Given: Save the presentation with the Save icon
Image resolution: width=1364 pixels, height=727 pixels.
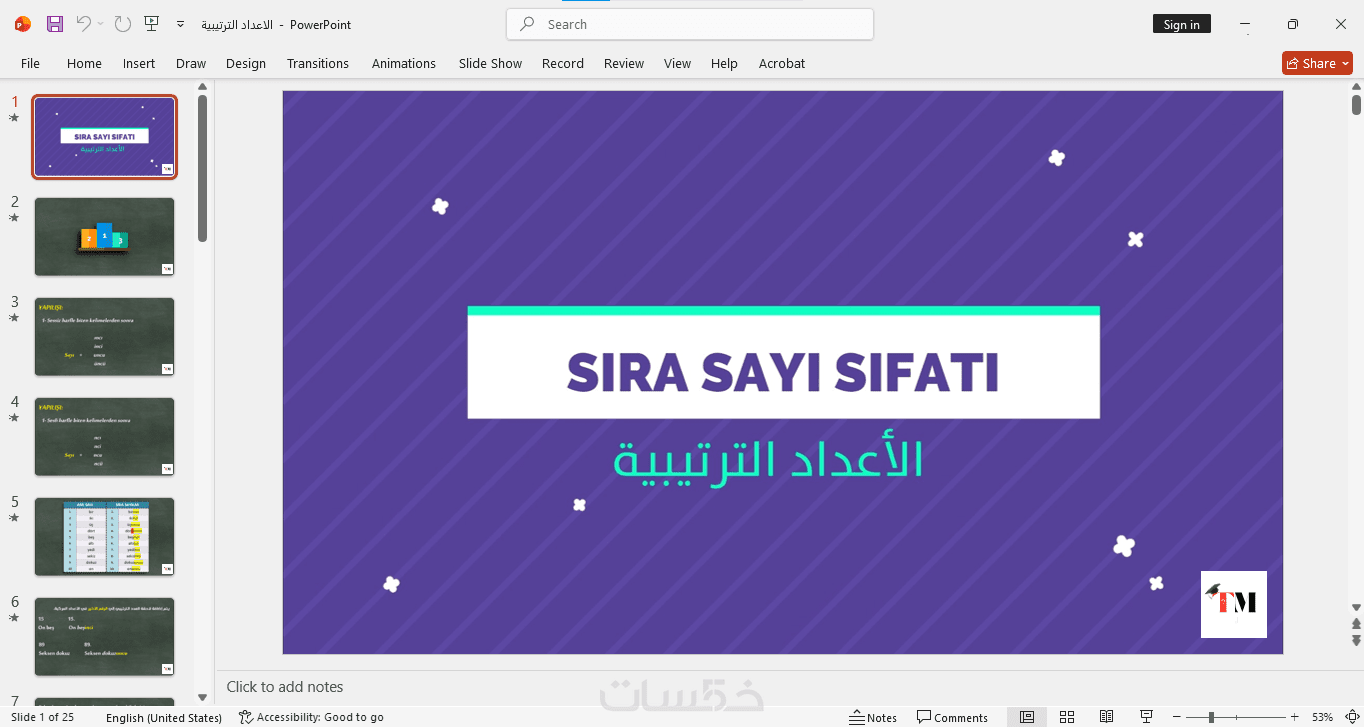Looking at the screenshot, I should tap(55, 24).
